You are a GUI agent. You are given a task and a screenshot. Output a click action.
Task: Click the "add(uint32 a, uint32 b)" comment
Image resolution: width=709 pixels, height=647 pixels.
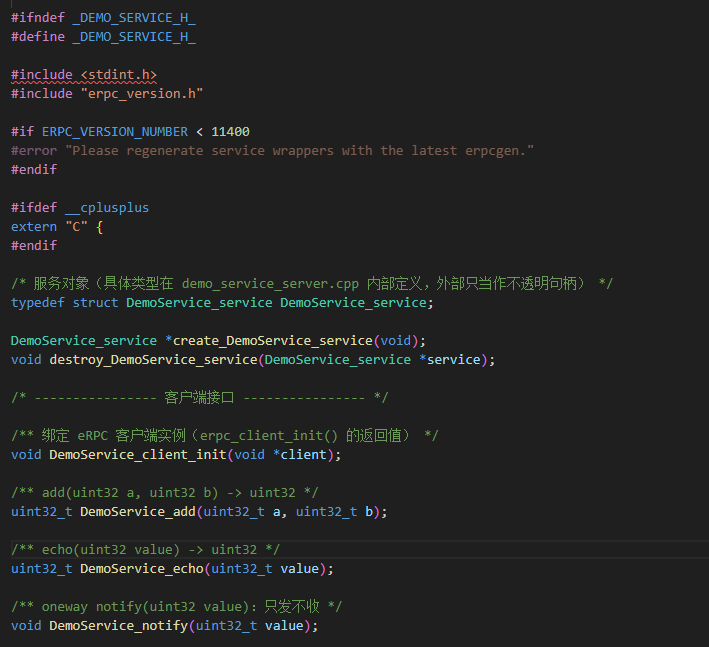165,492
